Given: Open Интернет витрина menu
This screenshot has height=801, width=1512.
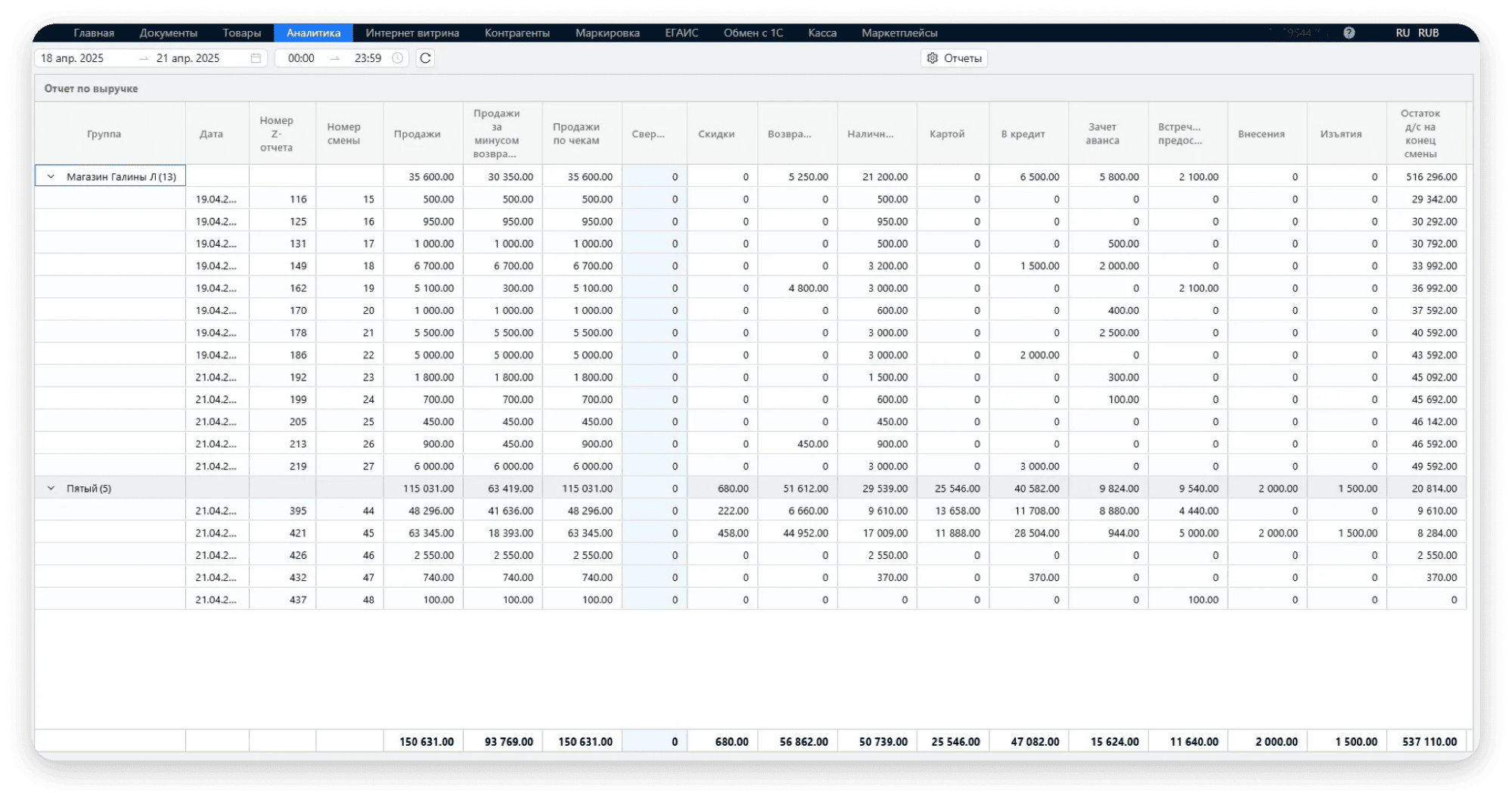Looking at the screenshot, I should tap(412, 33).
